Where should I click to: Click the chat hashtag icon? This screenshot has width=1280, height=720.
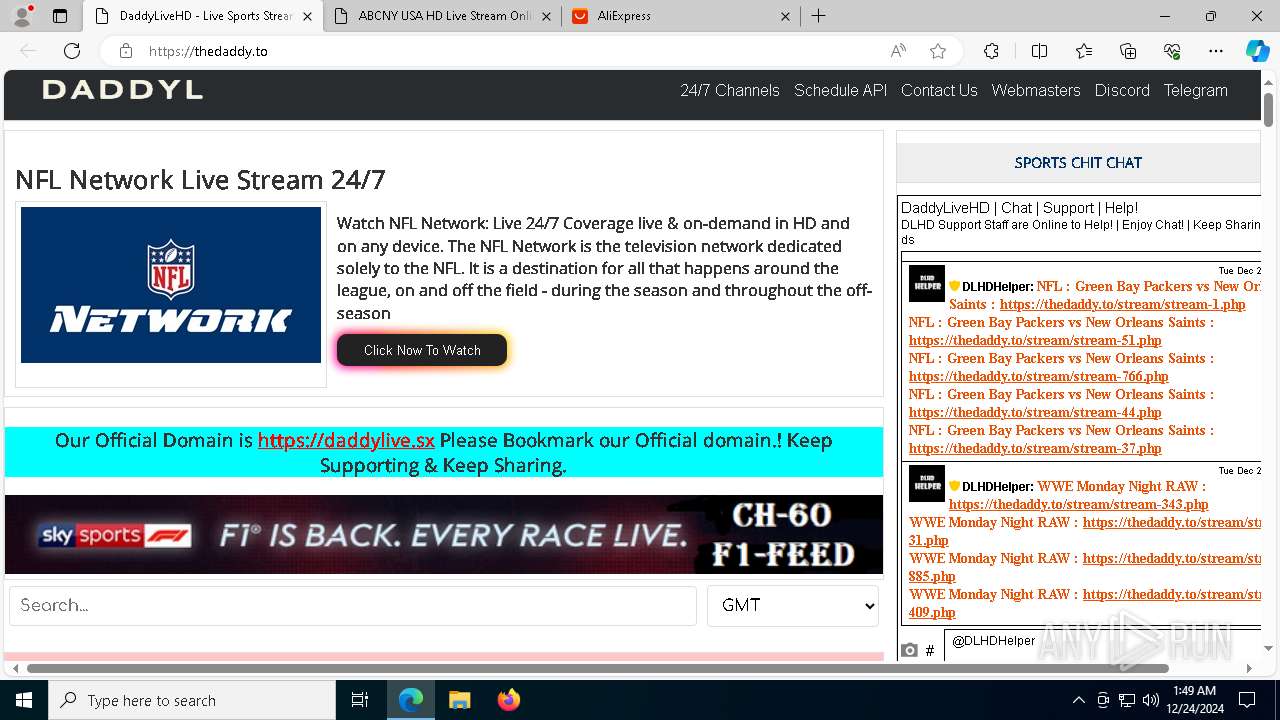[930, 650]
